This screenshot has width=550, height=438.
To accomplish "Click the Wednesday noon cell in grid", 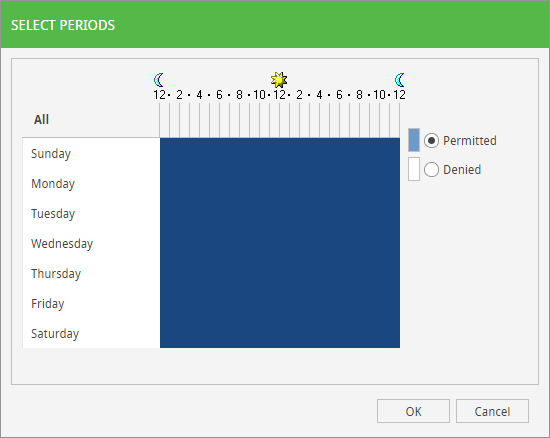I will tap(284, 243).
